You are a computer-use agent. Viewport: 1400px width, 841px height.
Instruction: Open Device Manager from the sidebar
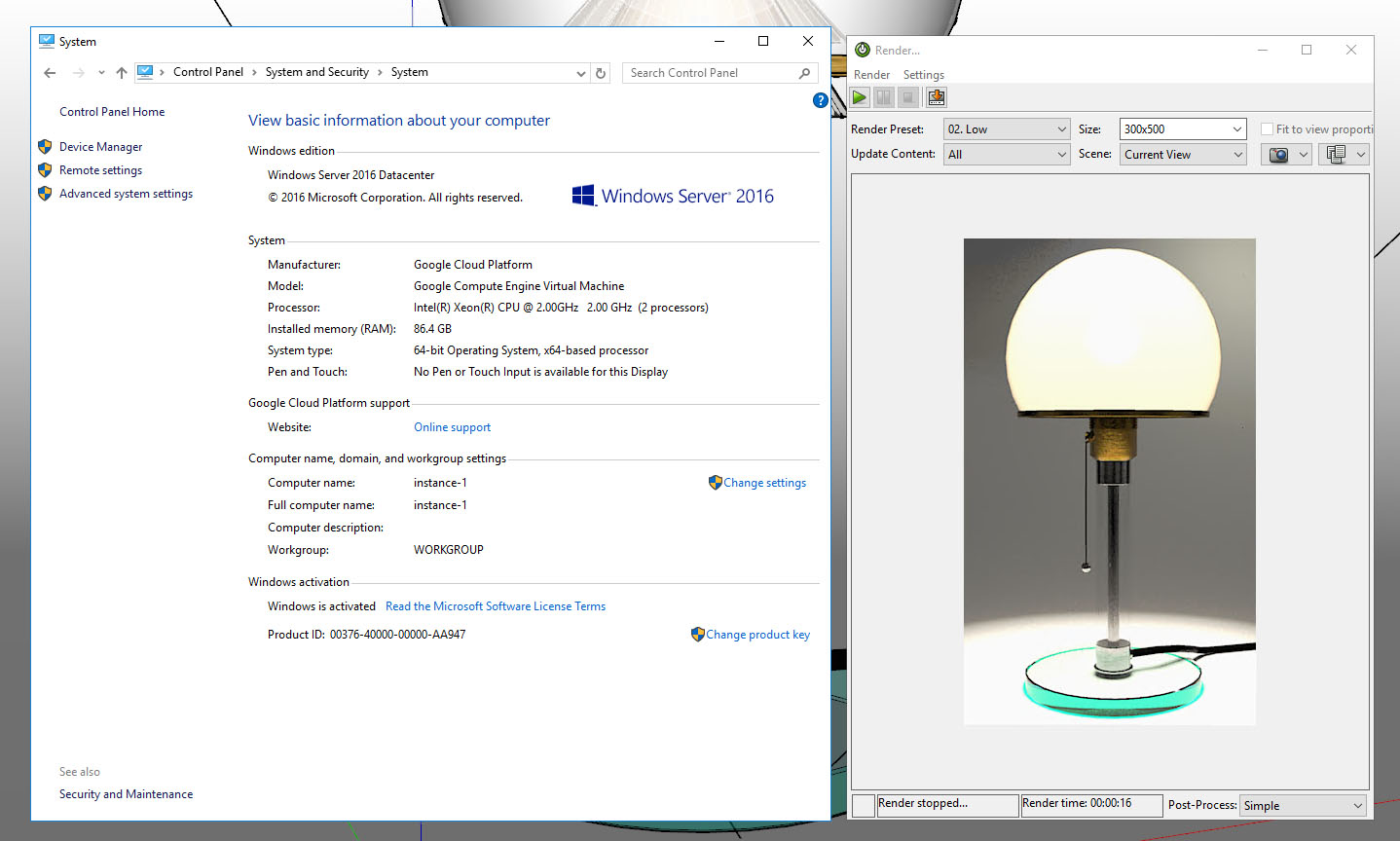100,147
